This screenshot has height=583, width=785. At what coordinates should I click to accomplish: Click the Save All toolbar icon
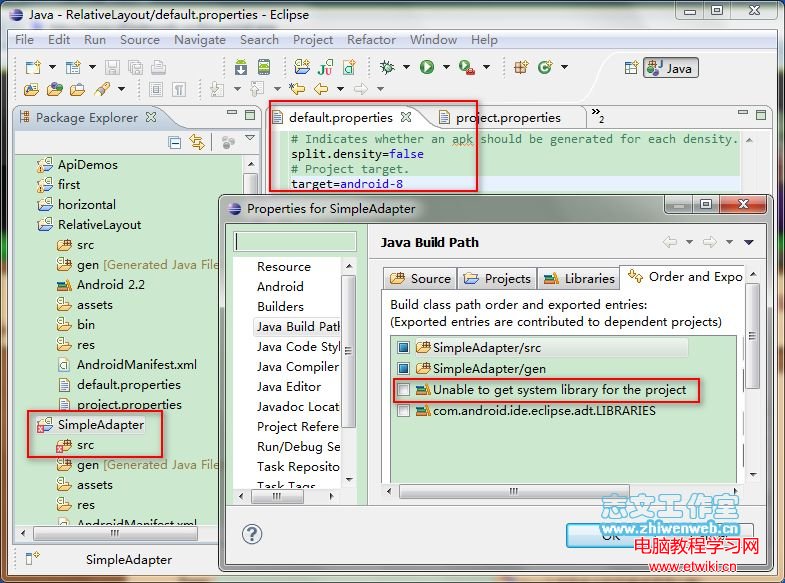[x=135, y=67]
